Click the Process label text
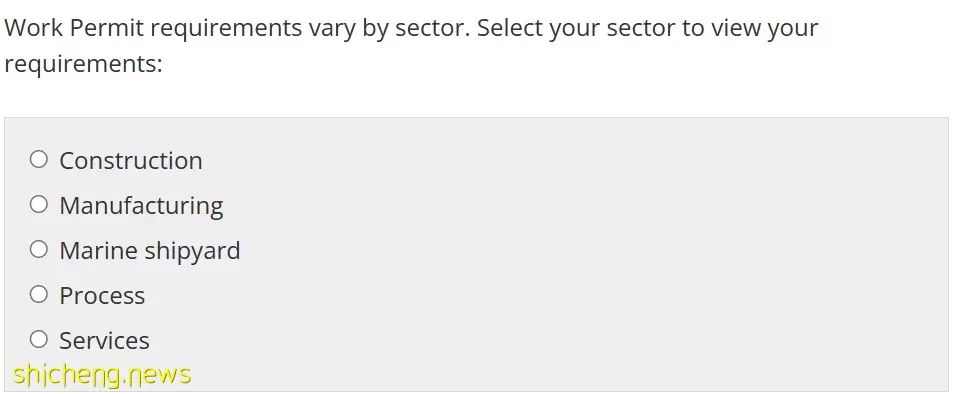The image size is (953, 394). click(102, 296)
